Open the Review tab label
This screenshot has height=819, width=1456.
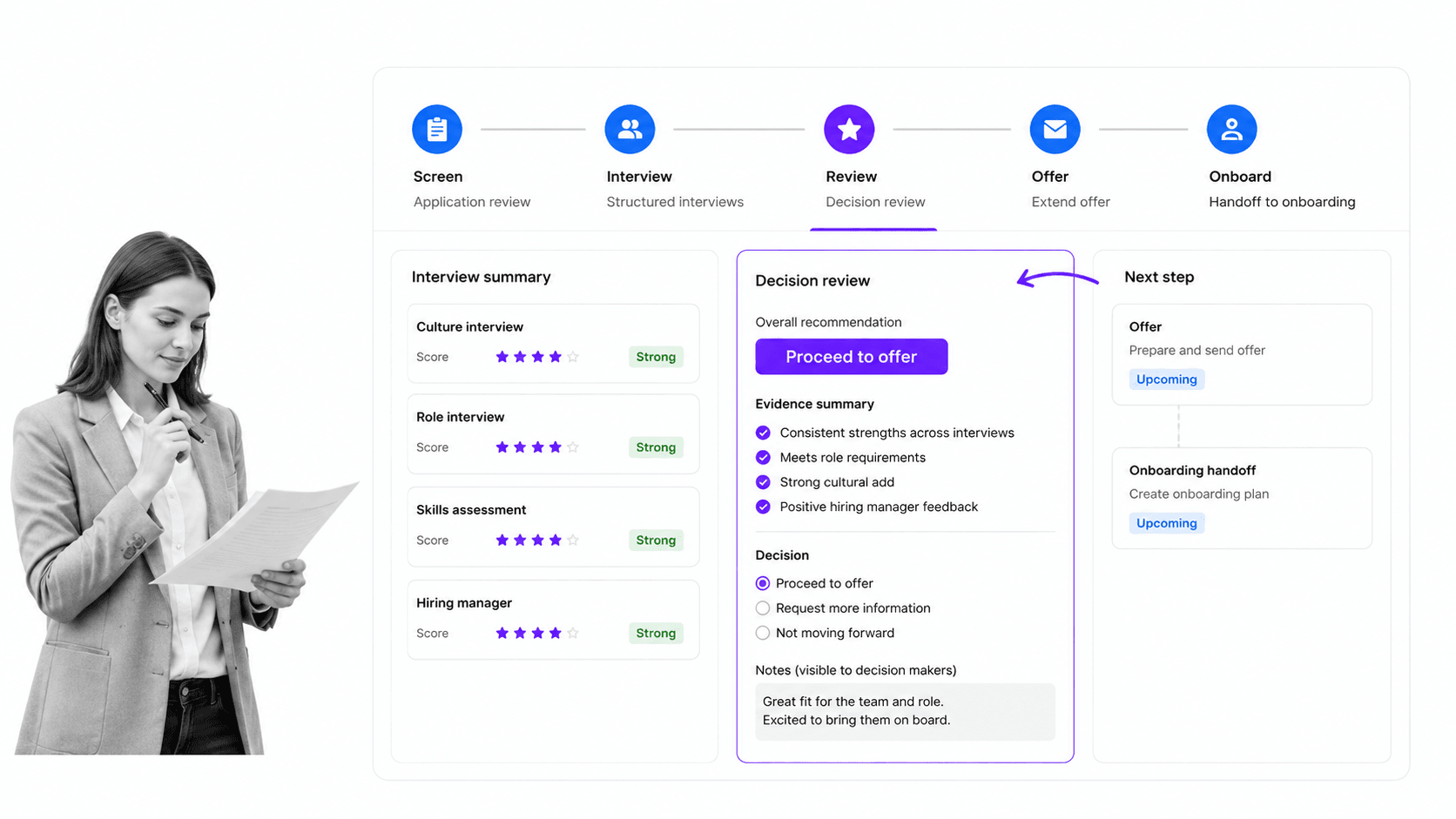(x=851, y=177)
